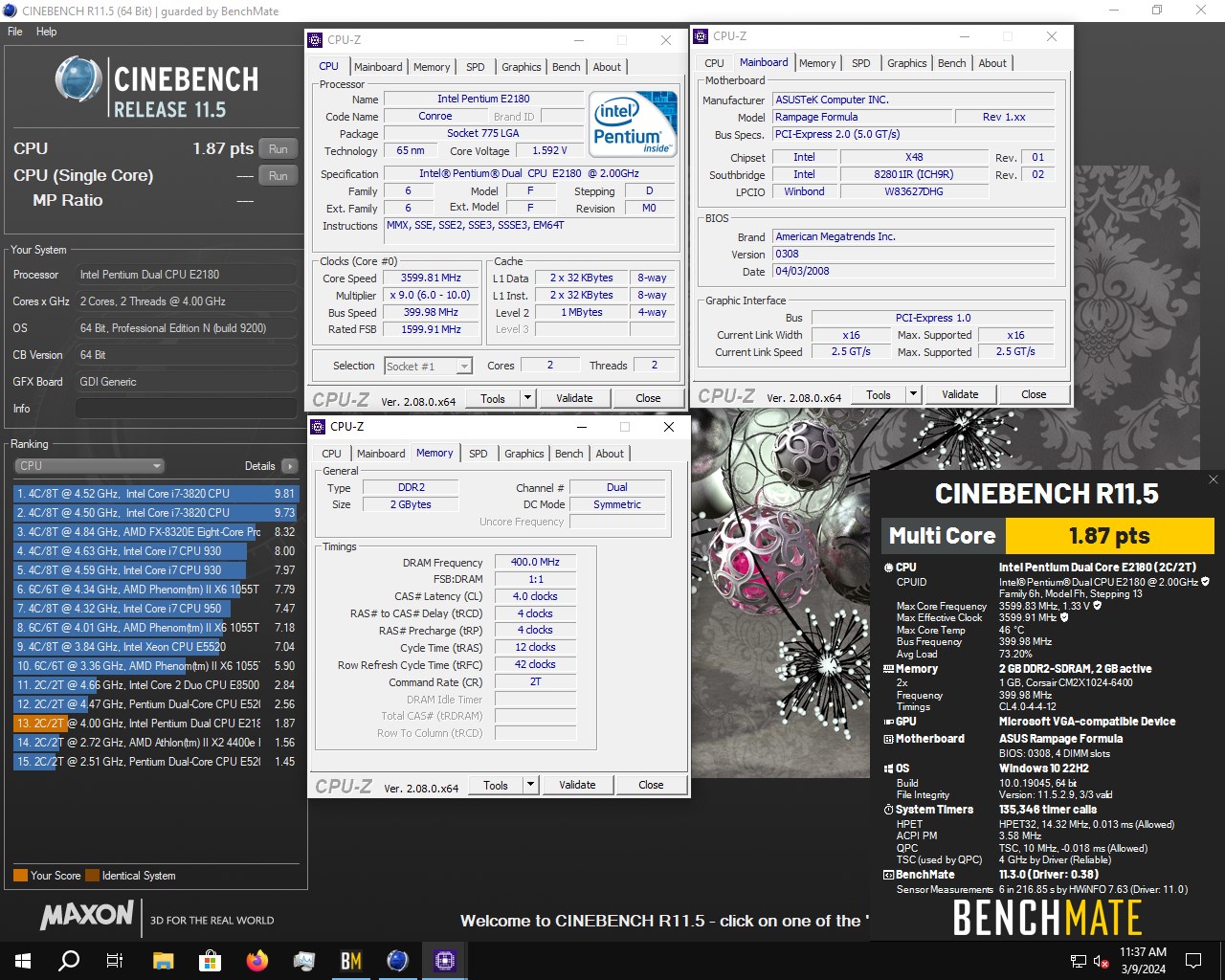This screenshot has width=1225, height=980.
Task: Click Validate in CPU-Z Mainboard window
Action: coord(960,394)
